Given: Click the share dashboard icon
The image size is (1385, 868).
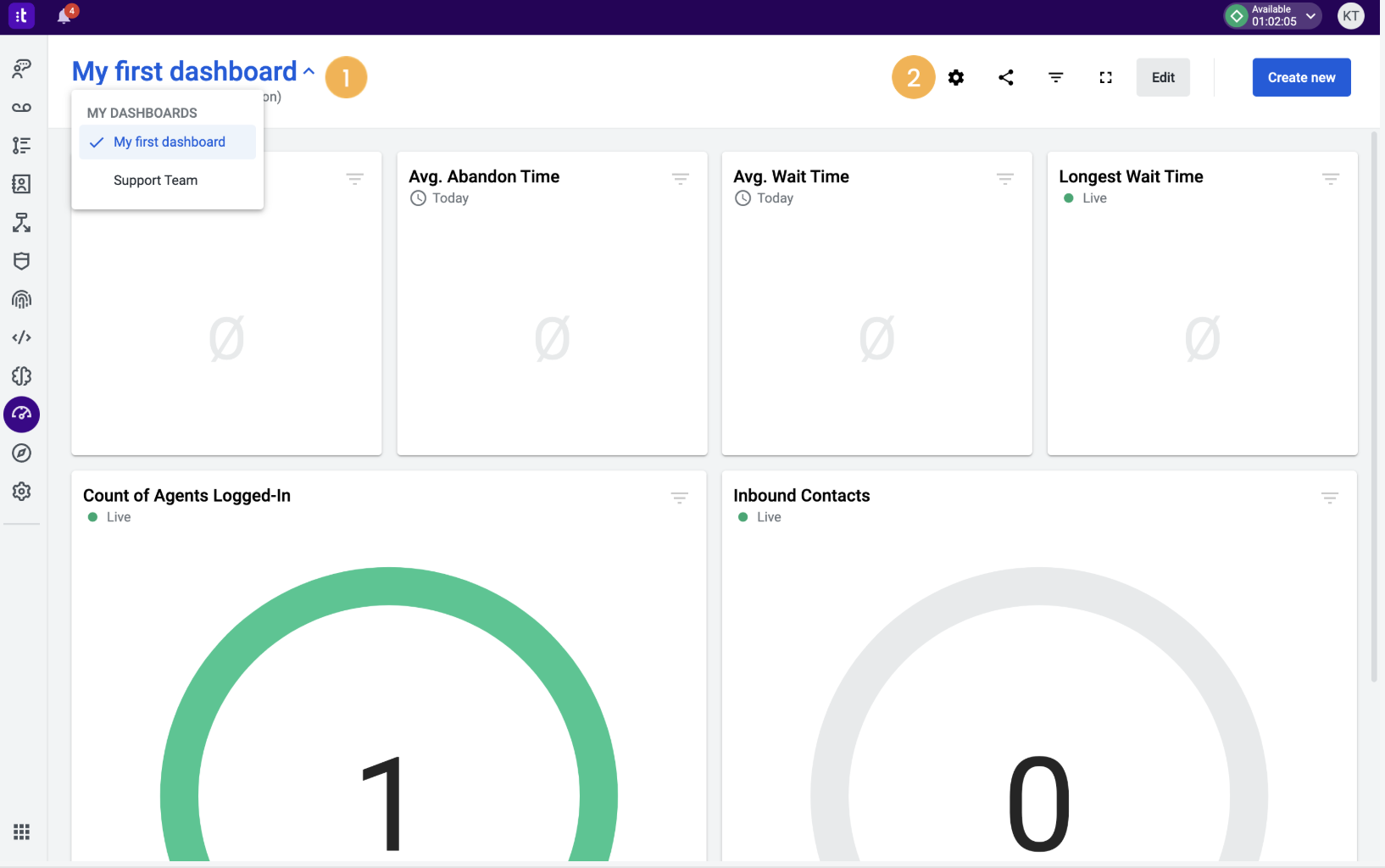Looking at the screenshot, I should pos(1006,78).
